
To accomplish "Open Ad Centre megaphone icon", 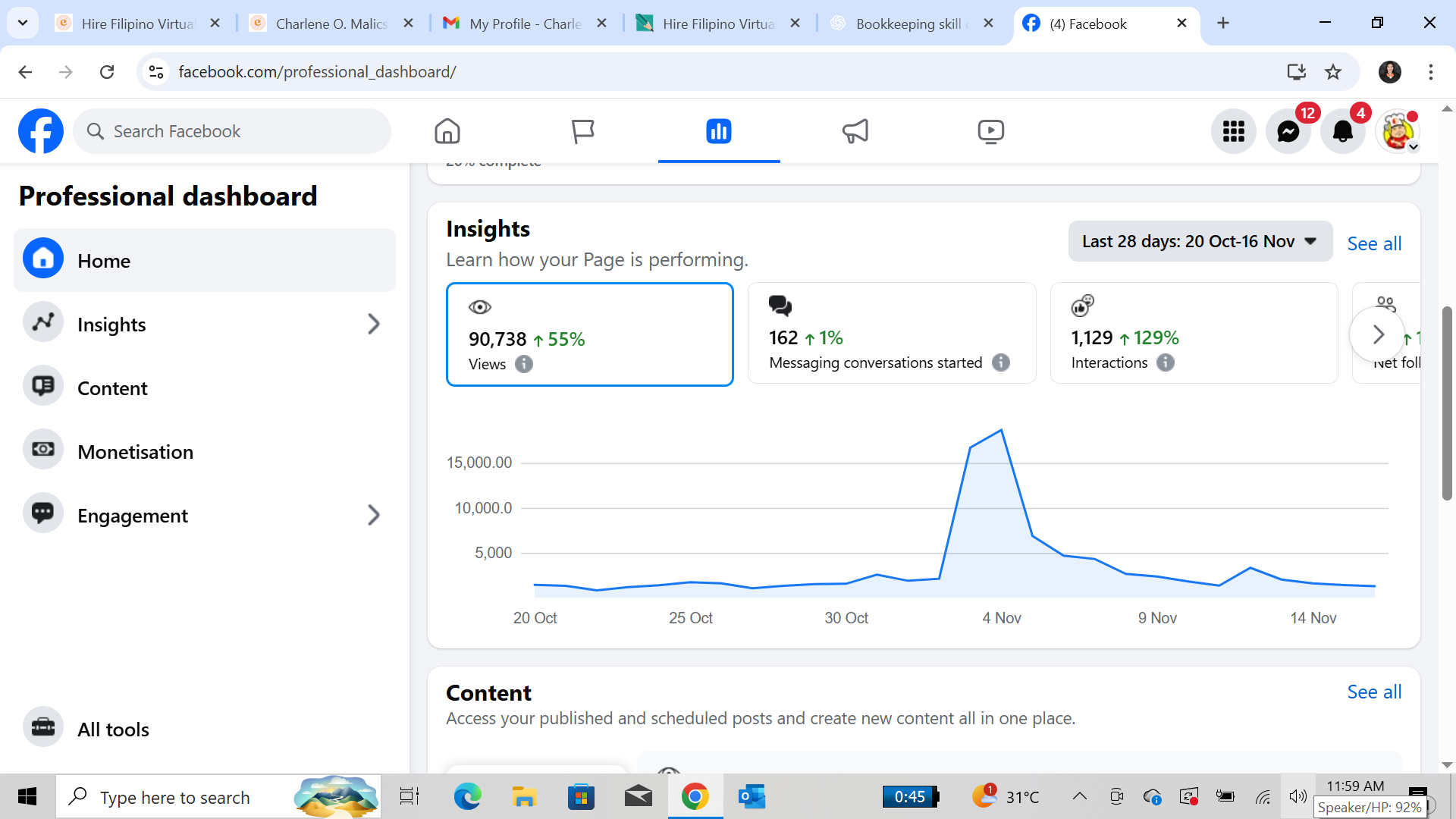I will 855,131.
